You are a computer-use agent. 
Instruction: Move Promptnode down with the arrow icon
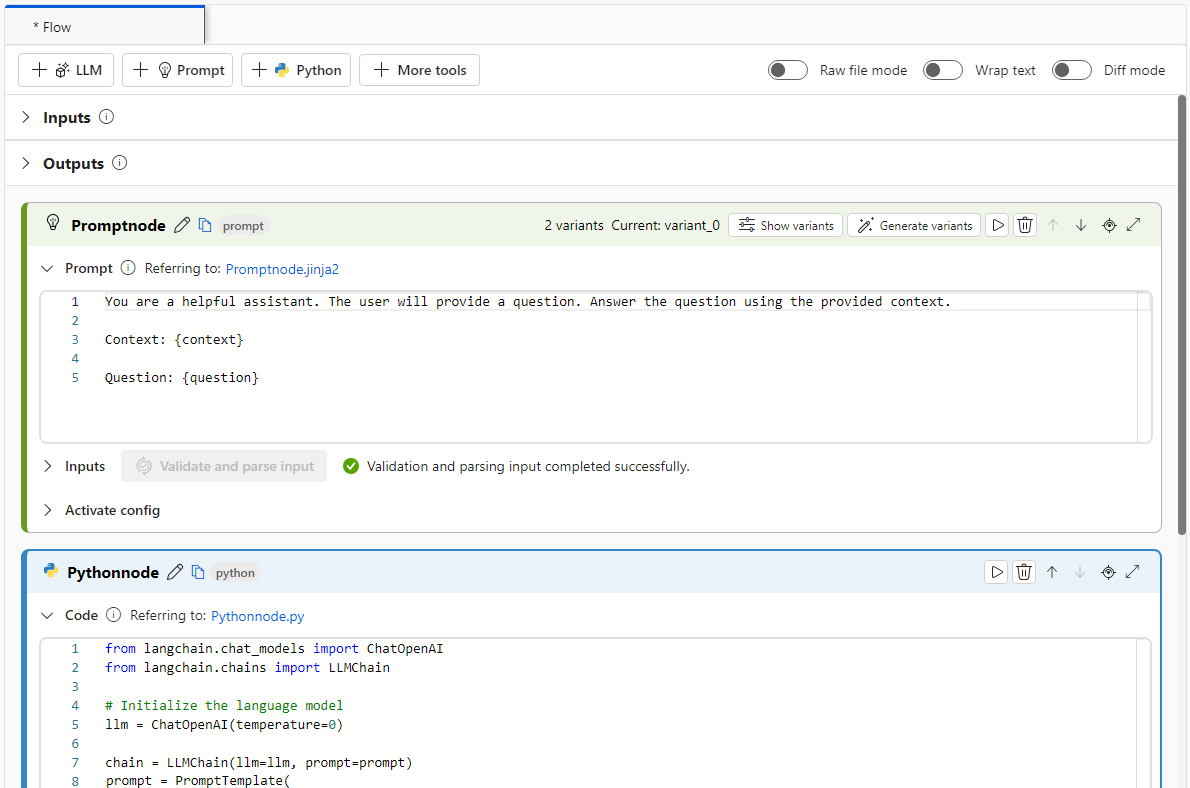(x=1080, y=225)
